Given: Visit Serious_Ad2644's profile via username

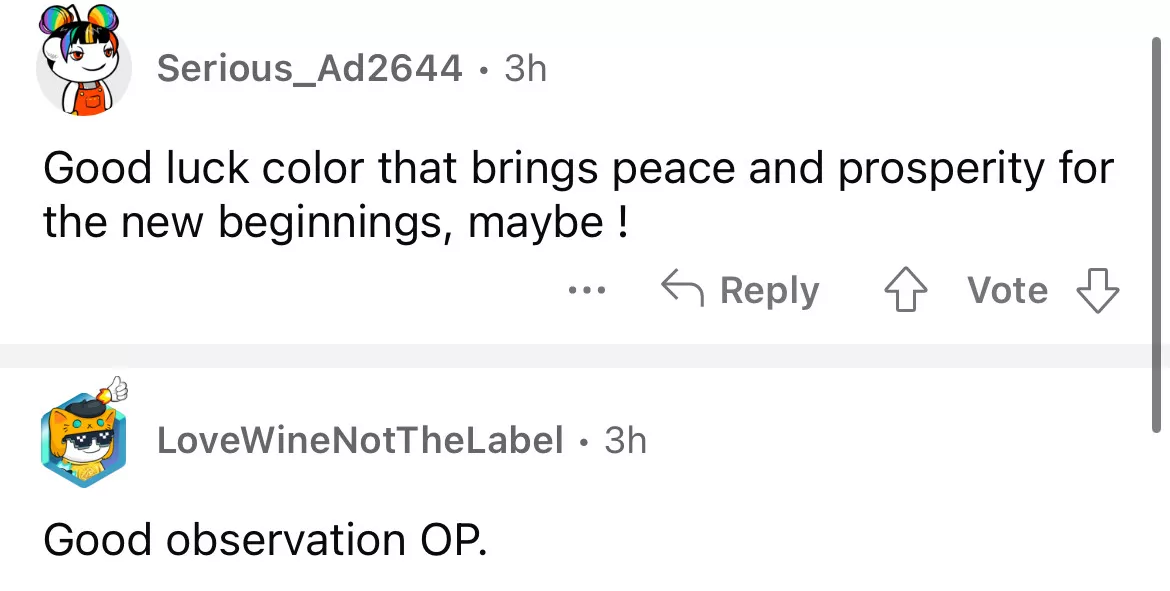Looking at the screenshot, I should [310, 68].
